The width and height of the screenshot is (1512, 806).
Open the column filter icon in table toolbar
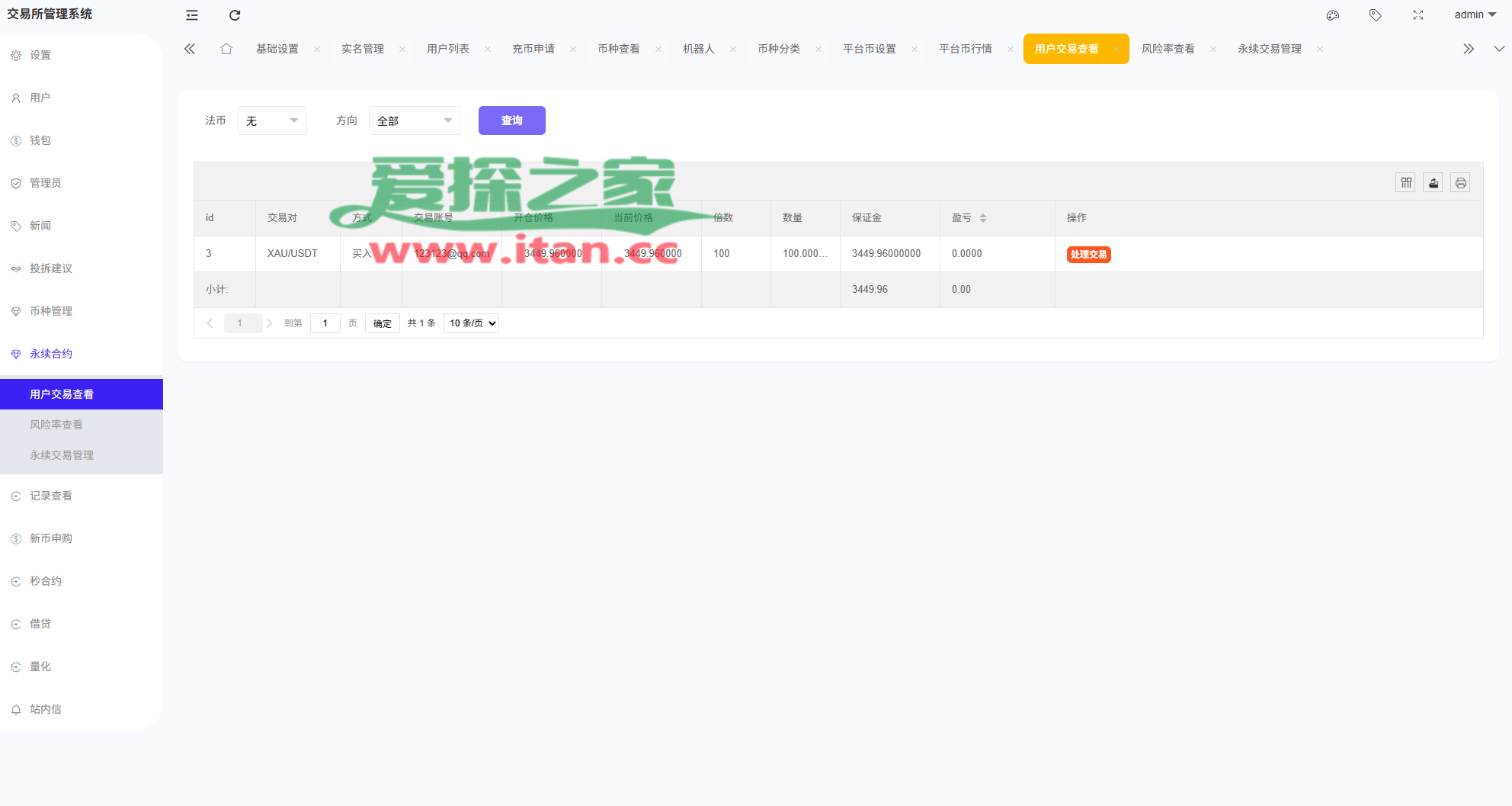[1405, 183]
